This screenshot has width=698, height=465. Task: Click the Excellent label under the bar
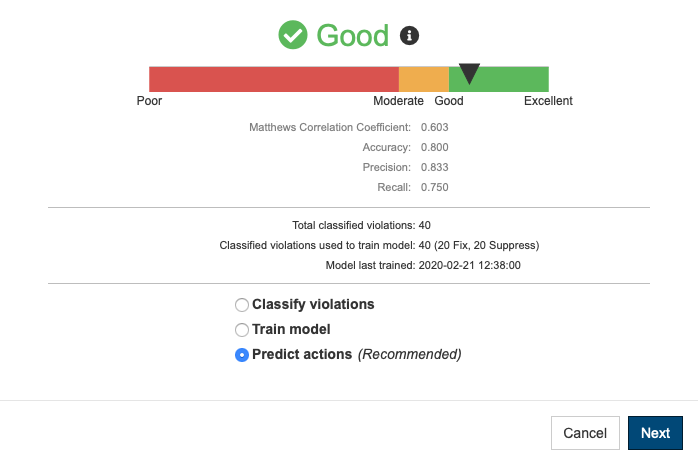548,101
